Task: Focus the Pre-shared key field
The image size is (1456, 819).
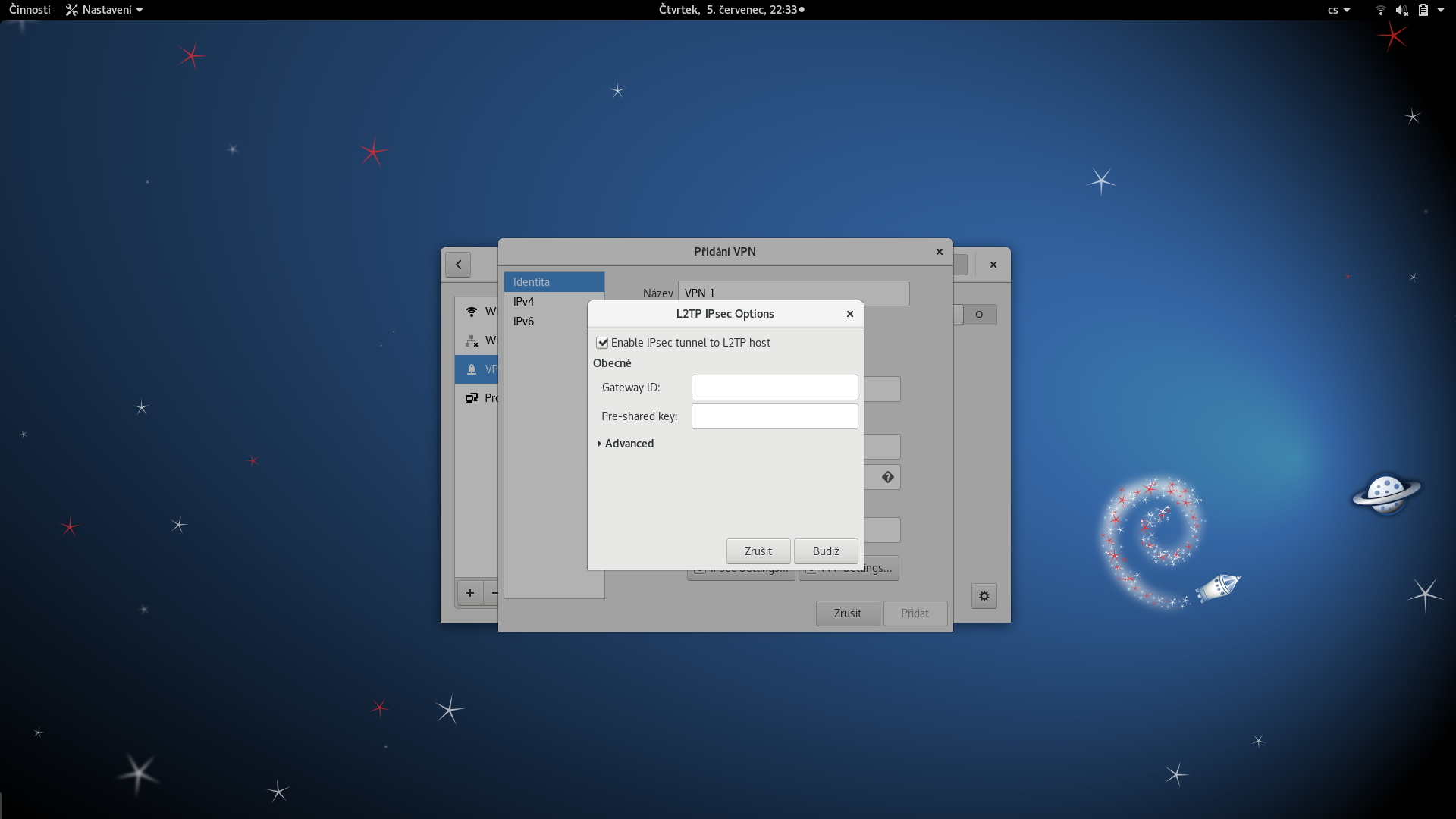Action: (x=774, y=416)
